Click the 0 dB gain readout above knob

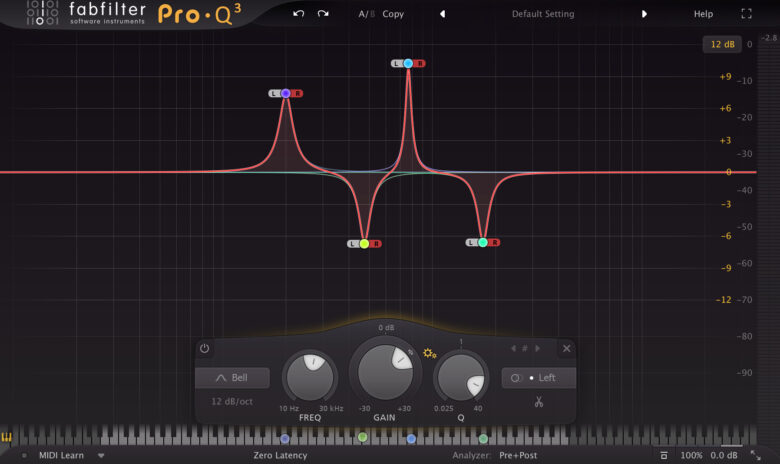[386, 327]
